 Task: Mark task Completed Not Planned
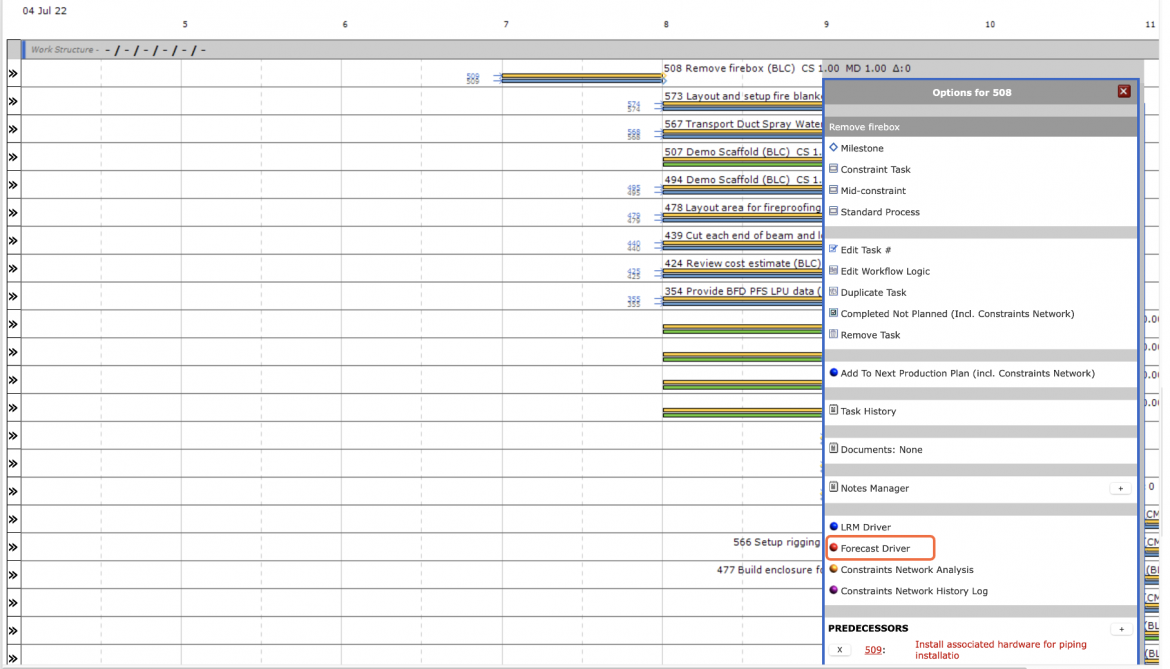pyautogui.click(x=957, y=314)
